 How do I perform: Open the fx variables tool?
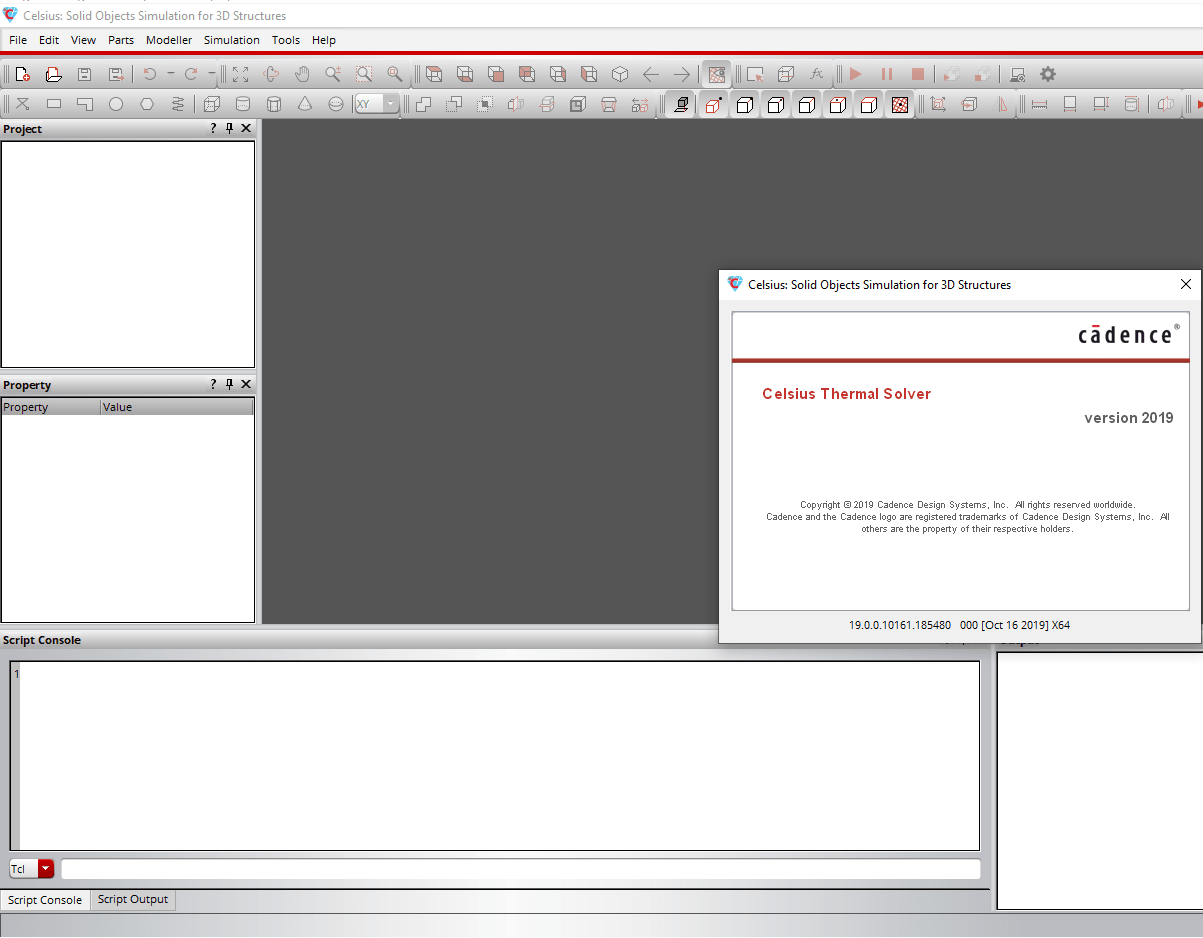[817, 74]
